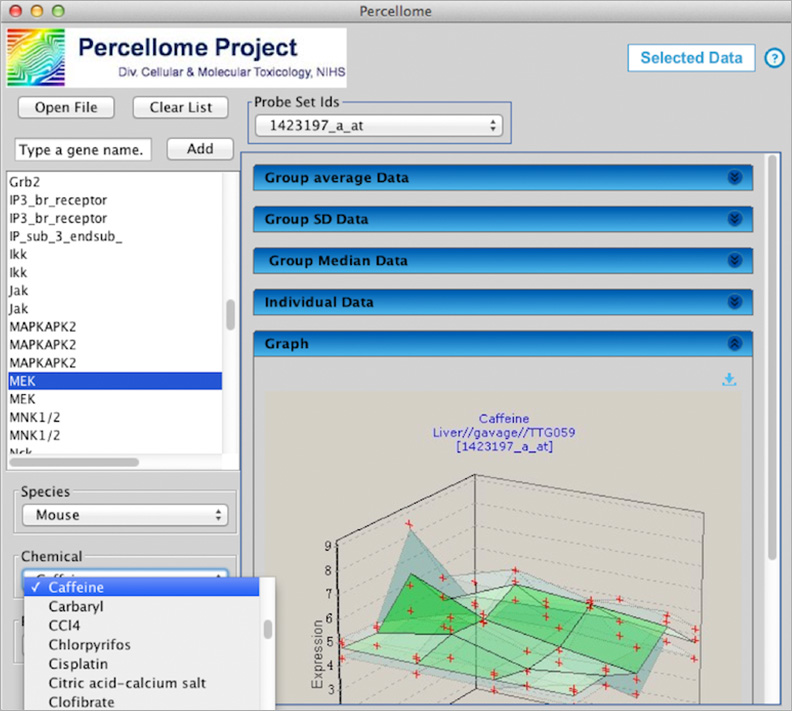The image size is (792, 711).
Task: Select Caffeine in chemical list
Action: (141, 587)
